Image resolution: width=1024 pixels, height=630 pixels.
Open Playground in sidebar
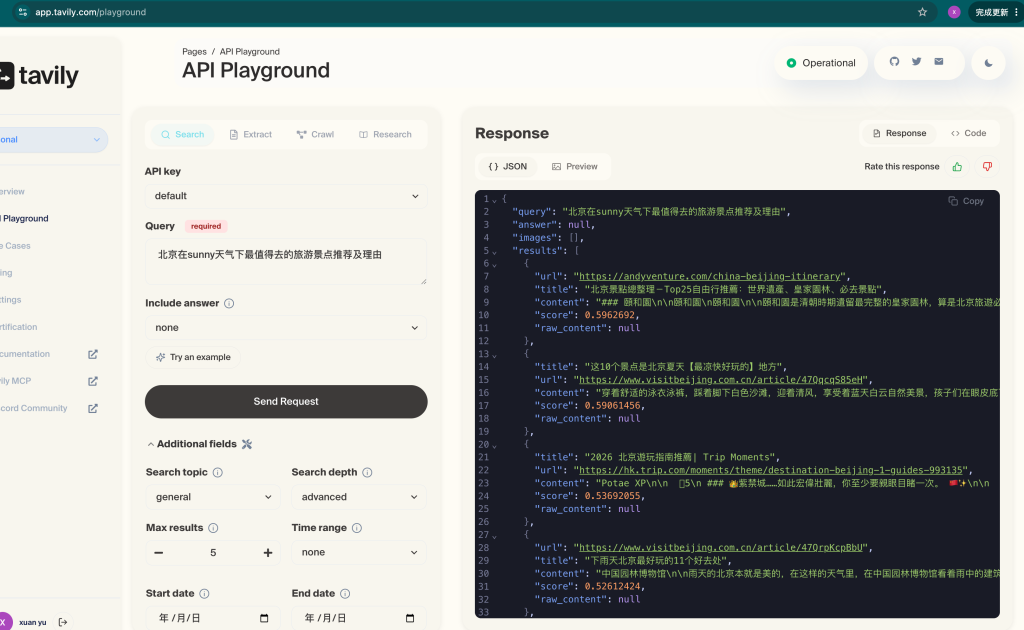[25, 219]
